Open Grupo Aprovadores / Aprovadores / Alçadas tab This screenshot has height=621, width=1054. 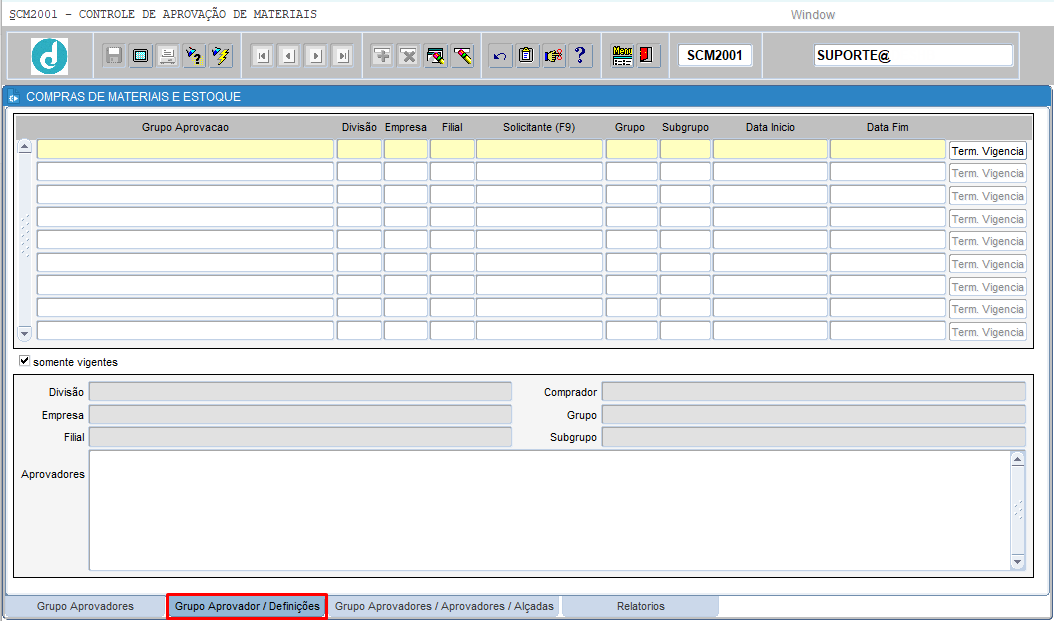444,606
